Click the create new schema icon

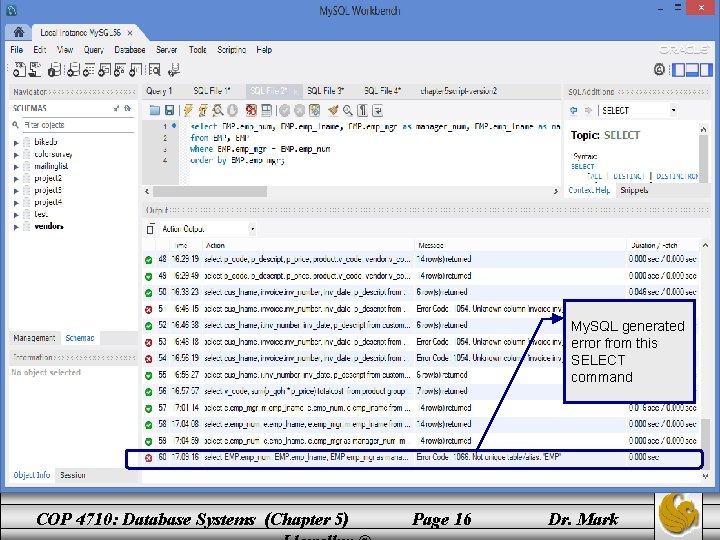[x=73, y=69]
